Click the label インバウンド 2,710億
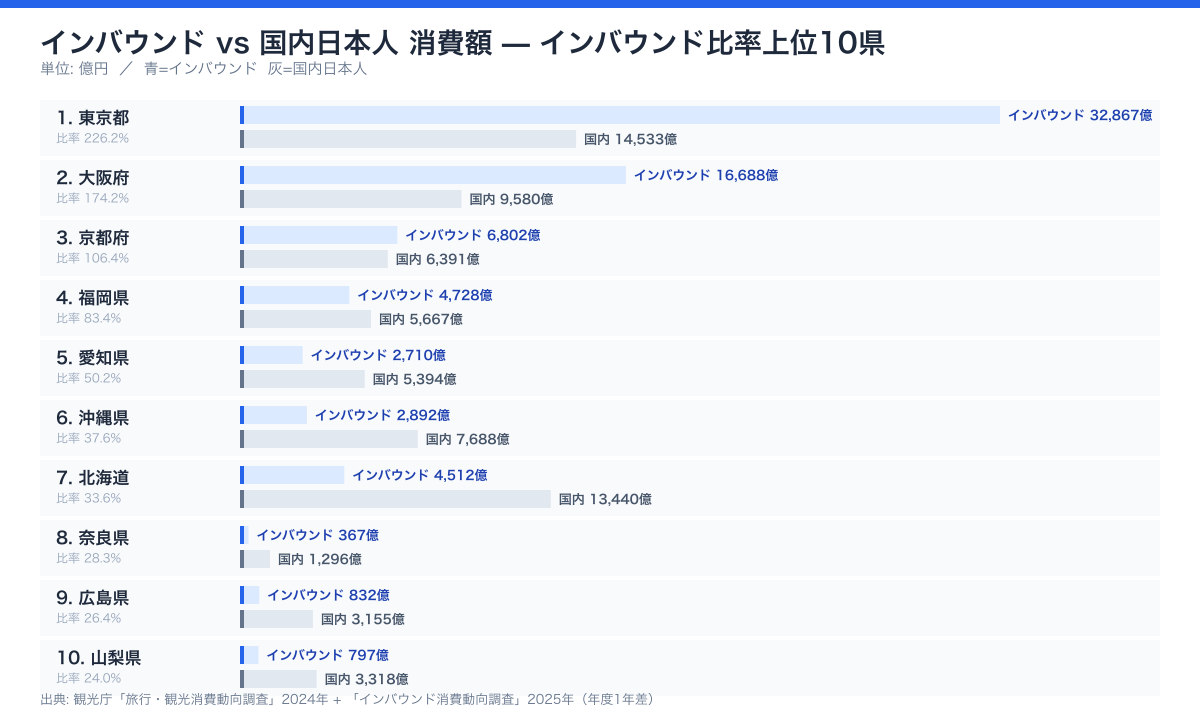The height and width of the screenshot is (720, 1200). [x=378, y=355]
